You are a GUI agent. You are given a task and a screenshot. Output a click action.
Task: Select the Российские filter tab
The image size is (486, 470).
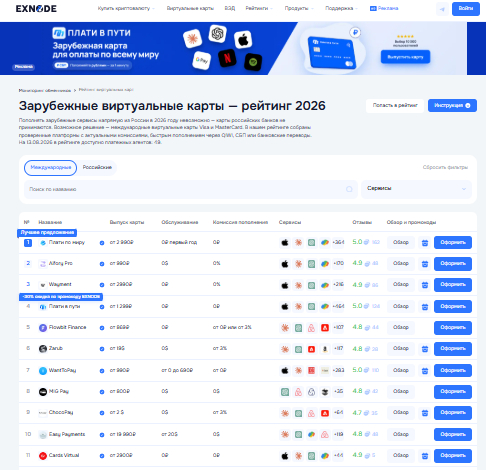click(x=97, y=167)
